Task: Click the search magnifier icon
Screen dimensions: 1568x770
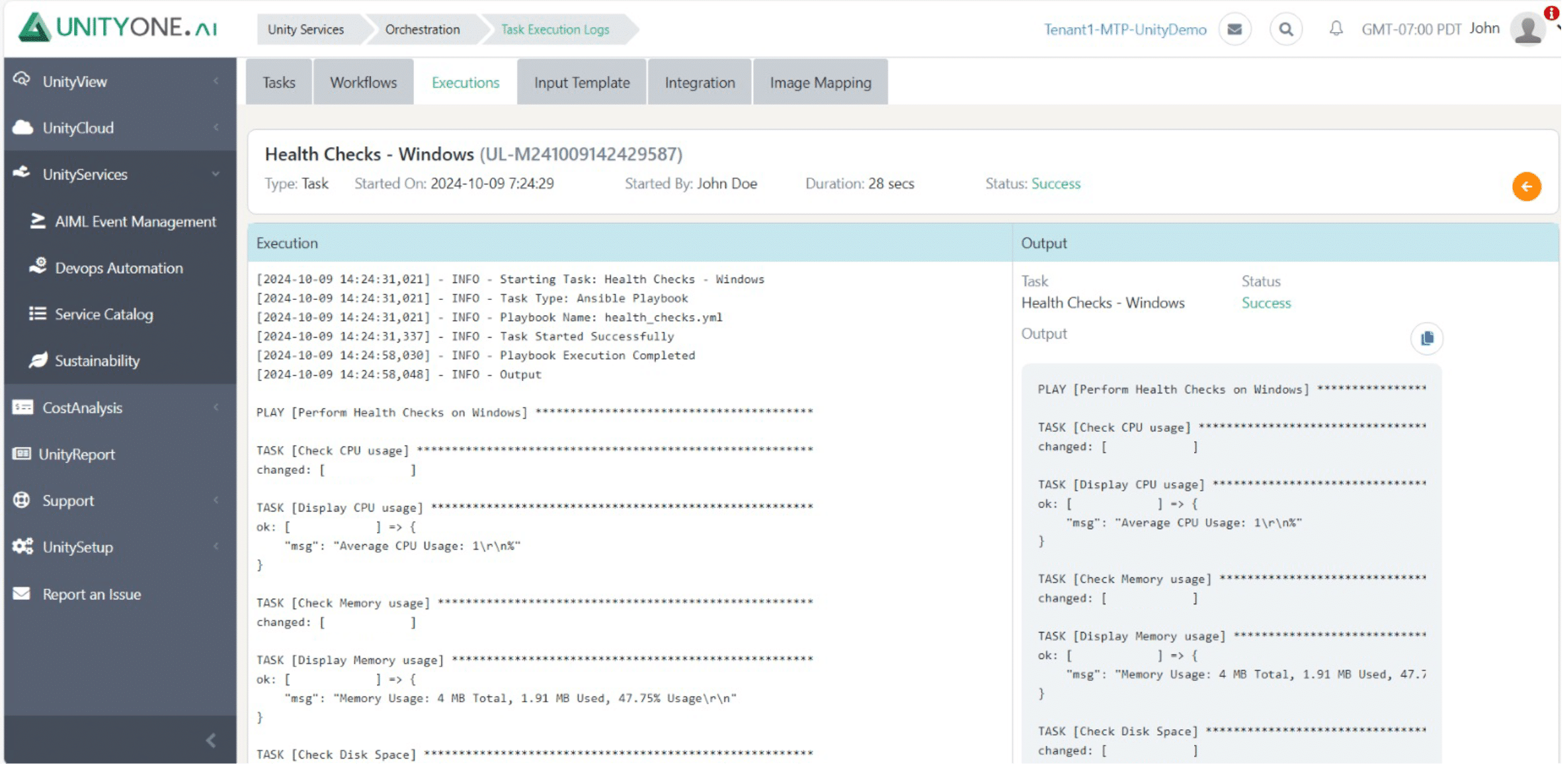Action: pyautogui.click(x=1286, y=29)
